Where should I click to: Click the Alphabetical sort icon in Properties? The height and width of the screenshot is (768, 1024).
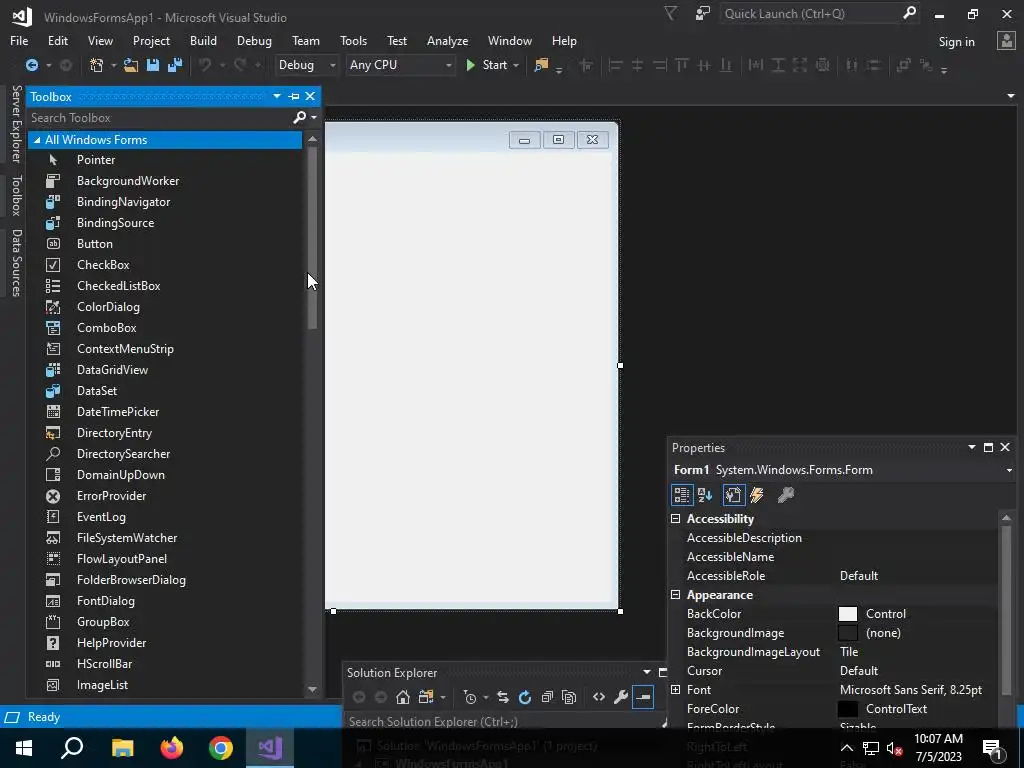pyautogui.click(x=705, y=495)
